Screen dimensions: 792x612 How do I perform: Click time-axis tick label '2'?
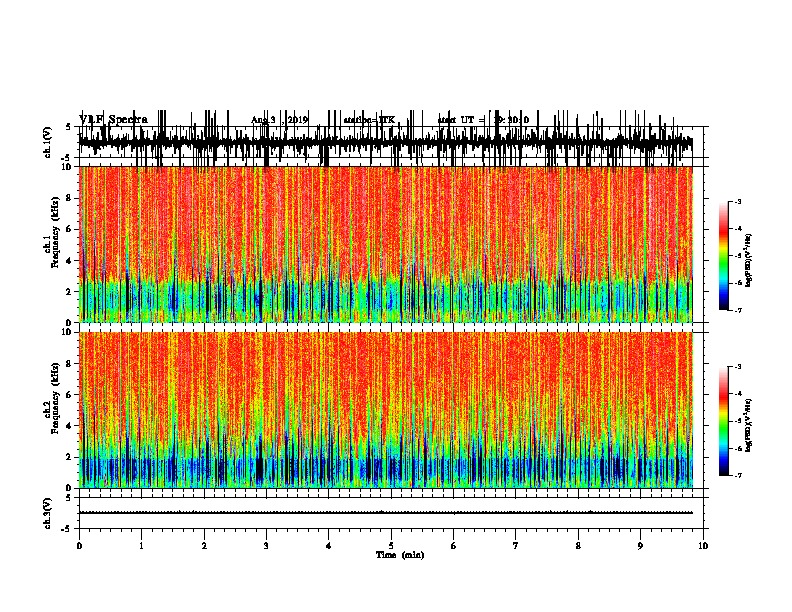click(204, 546)
